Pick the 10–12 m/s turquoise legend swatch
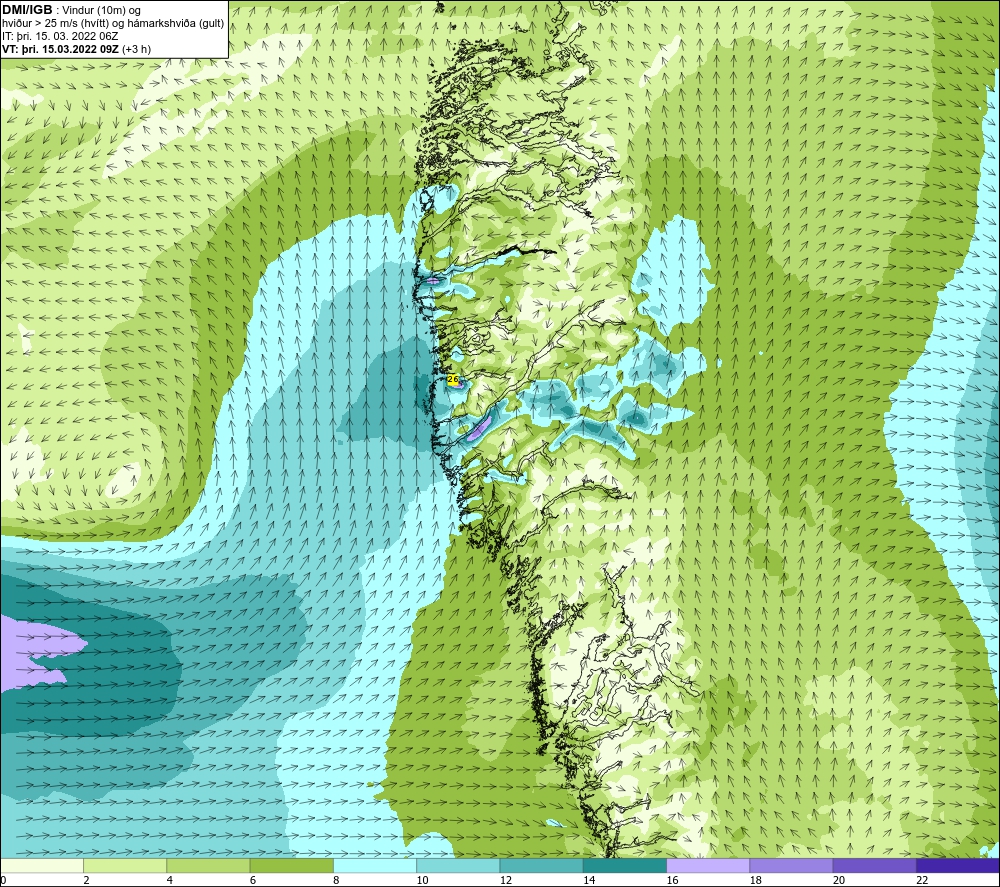This screenshot has height=887, width=1000. (x=458, y=865)
